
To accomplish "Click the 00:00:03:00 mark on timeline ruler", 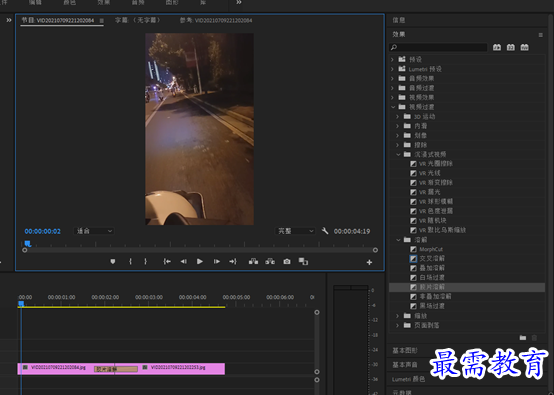I will pos(149,297).
